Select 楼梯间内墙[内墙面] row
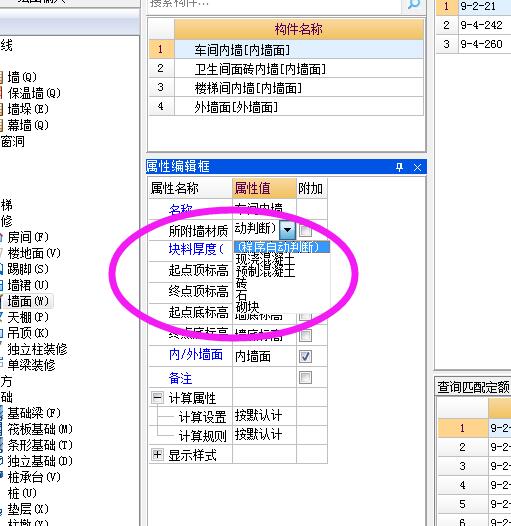511x526 pixels. coord(286,88)
